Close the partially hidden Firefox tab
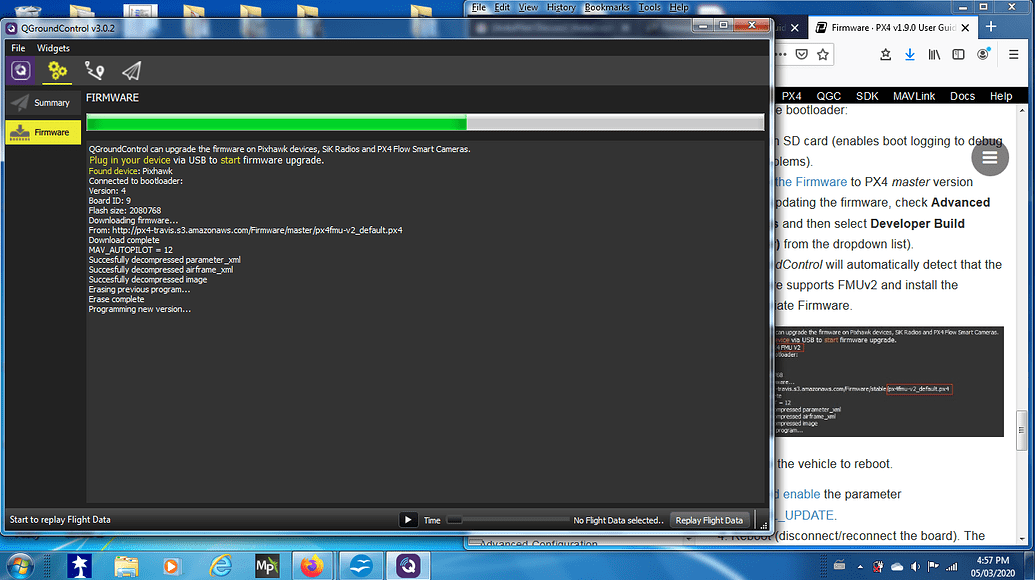Viewport: 1035px width, 580px height. (x=795, y=28)
